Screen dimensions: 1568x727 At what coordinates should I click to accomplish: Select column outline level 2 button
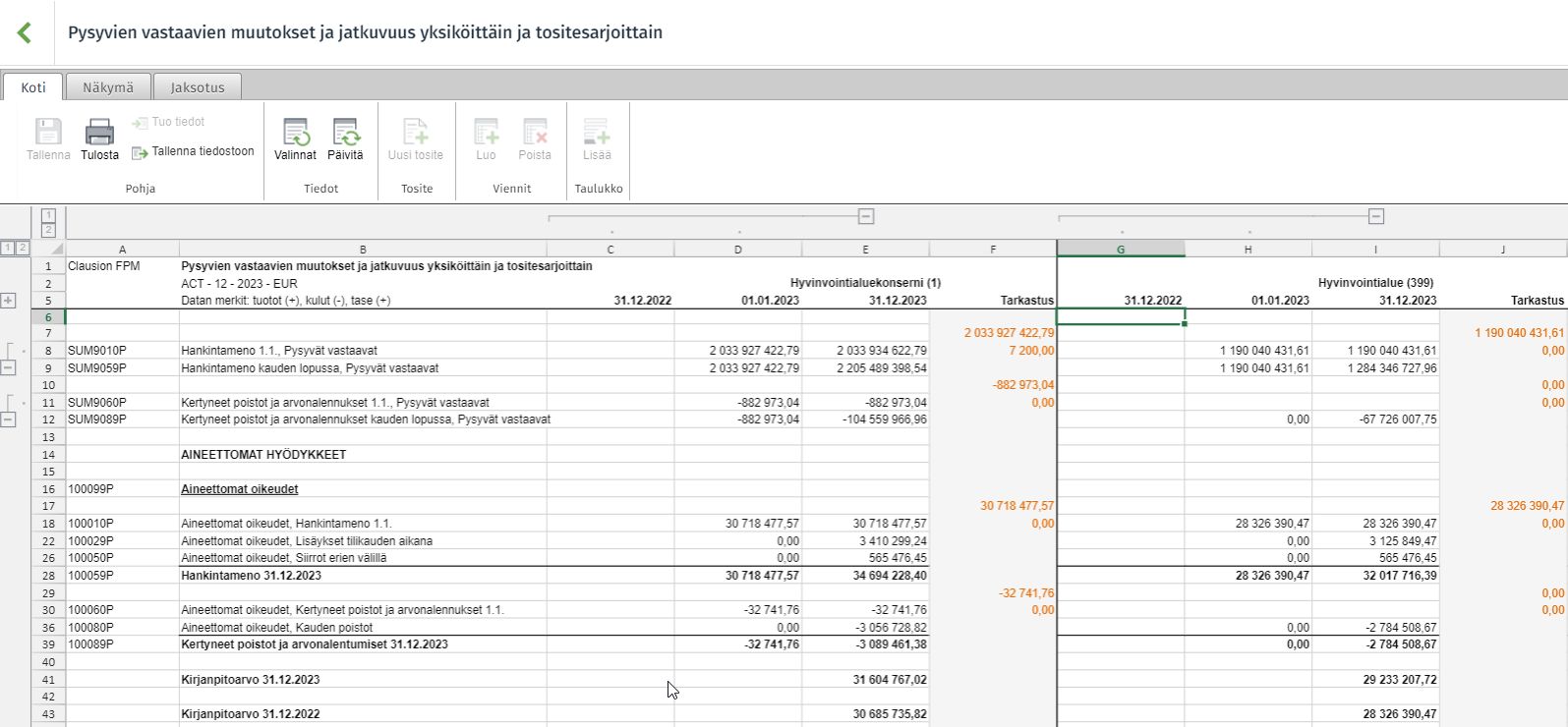(48, 230)
